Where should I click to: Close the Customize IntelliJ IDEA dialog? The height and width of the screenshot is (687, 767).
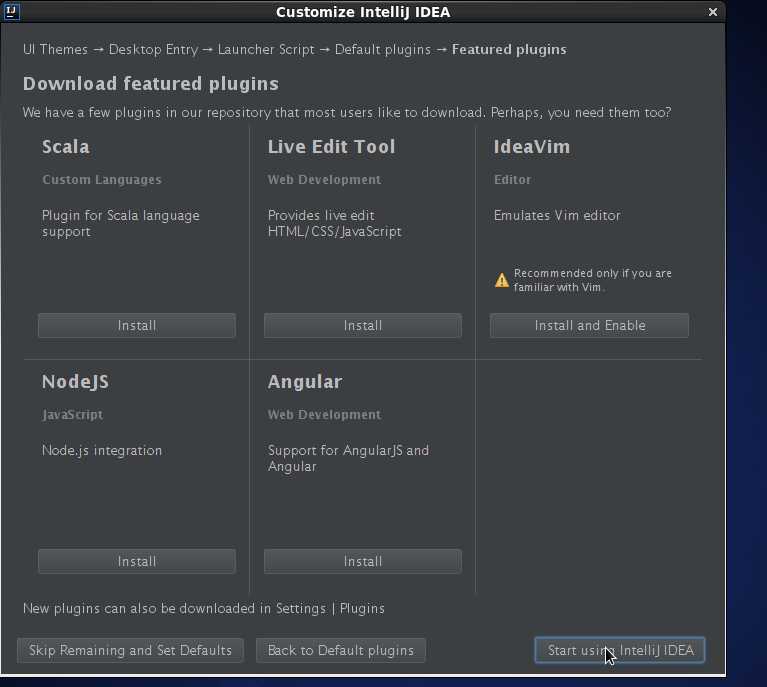tap(713, 12)
